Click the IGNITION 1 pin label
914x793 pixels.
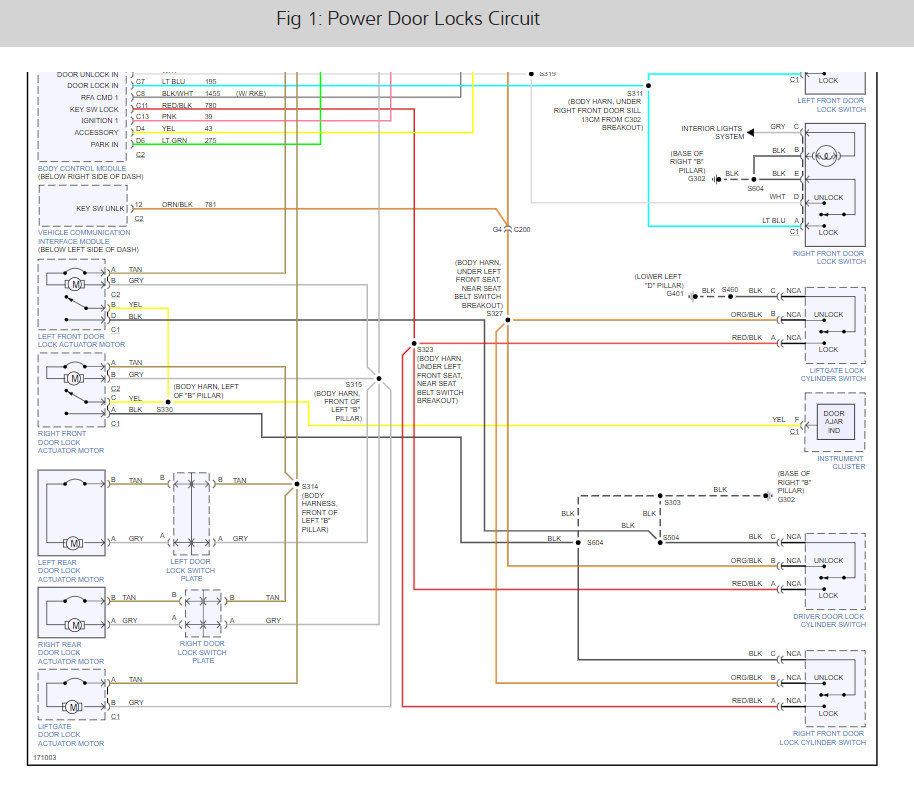100,121
